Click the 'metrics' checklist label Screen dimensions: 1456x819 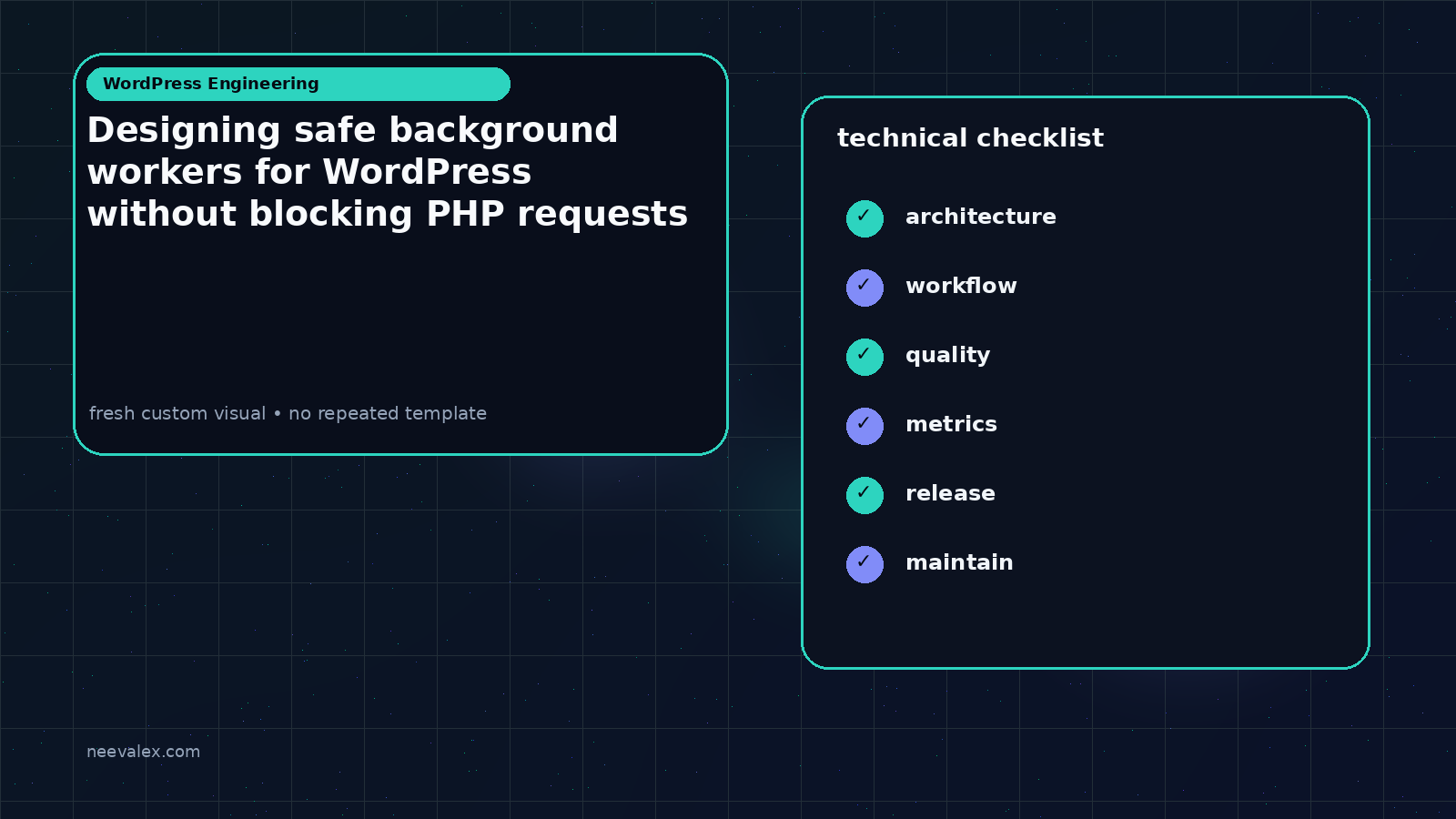click(x=951, y=424)
